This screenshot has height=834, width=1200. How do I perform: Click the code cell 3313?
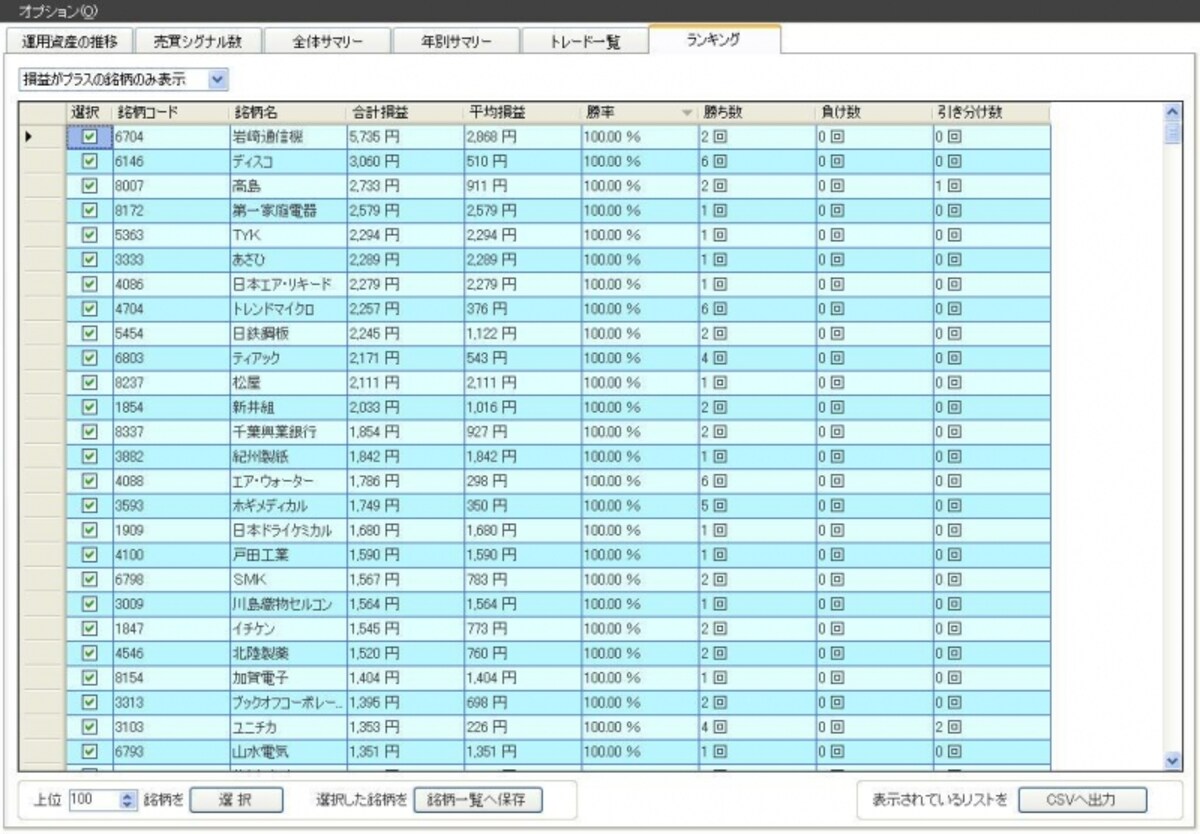[170, 702]
